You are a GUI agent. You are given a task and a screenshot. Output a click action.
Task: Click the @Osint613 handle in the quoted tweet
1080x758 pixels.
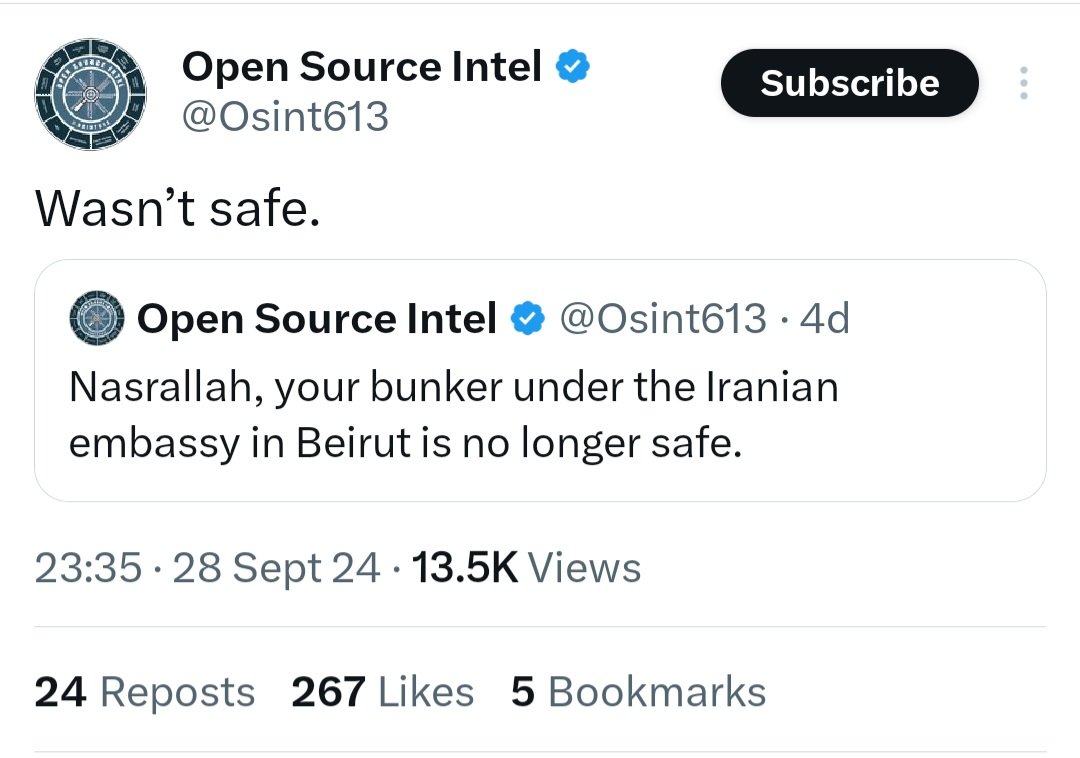coord(663,318)
